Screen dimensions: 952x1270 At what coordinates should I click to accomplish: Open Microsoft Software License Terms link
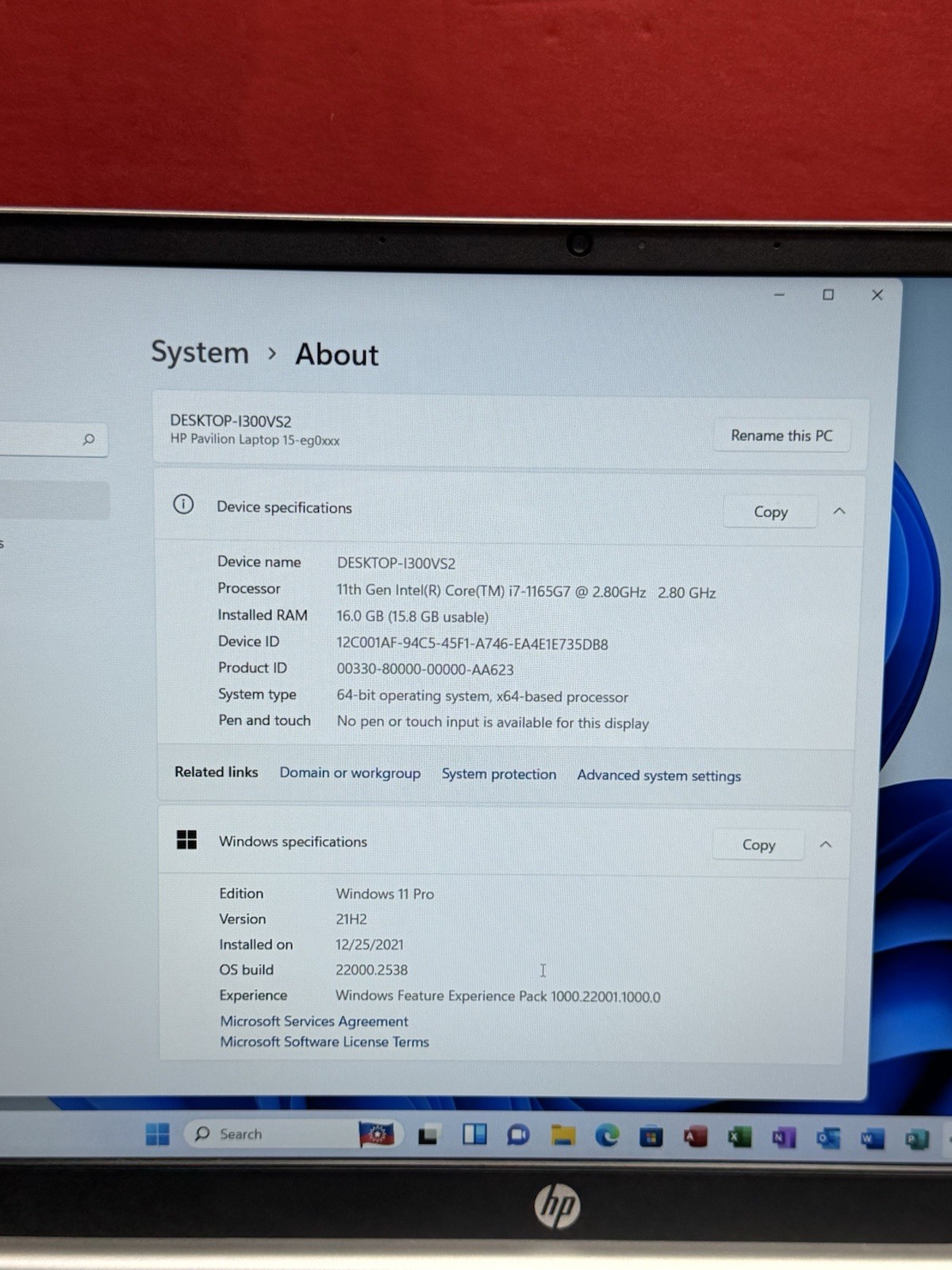[324, 1042]
